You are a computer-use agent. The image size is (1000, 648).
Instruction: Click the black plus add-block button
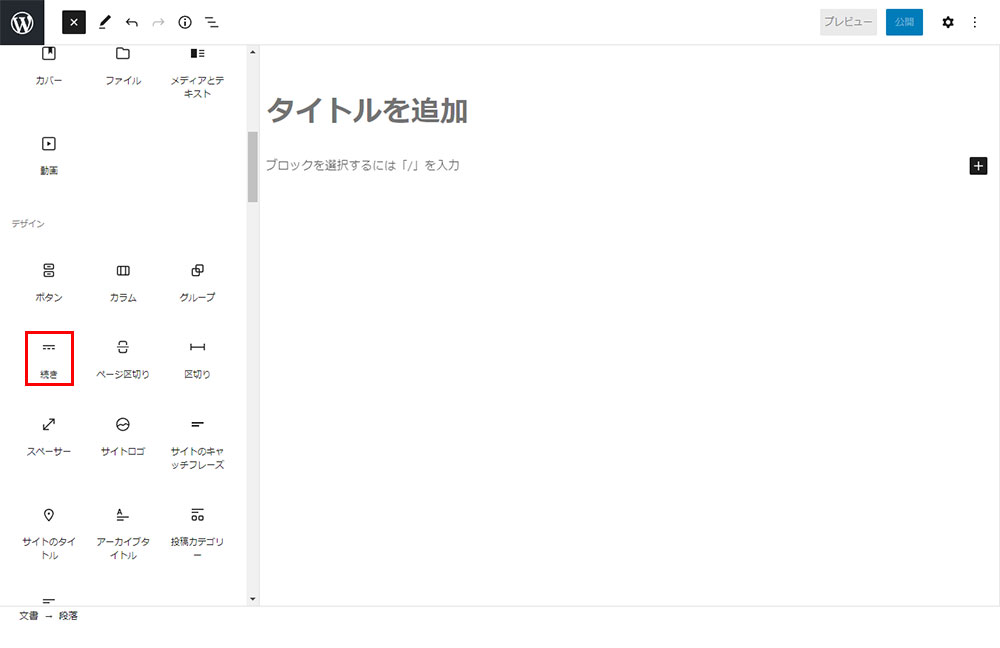[x=978, y=166]
